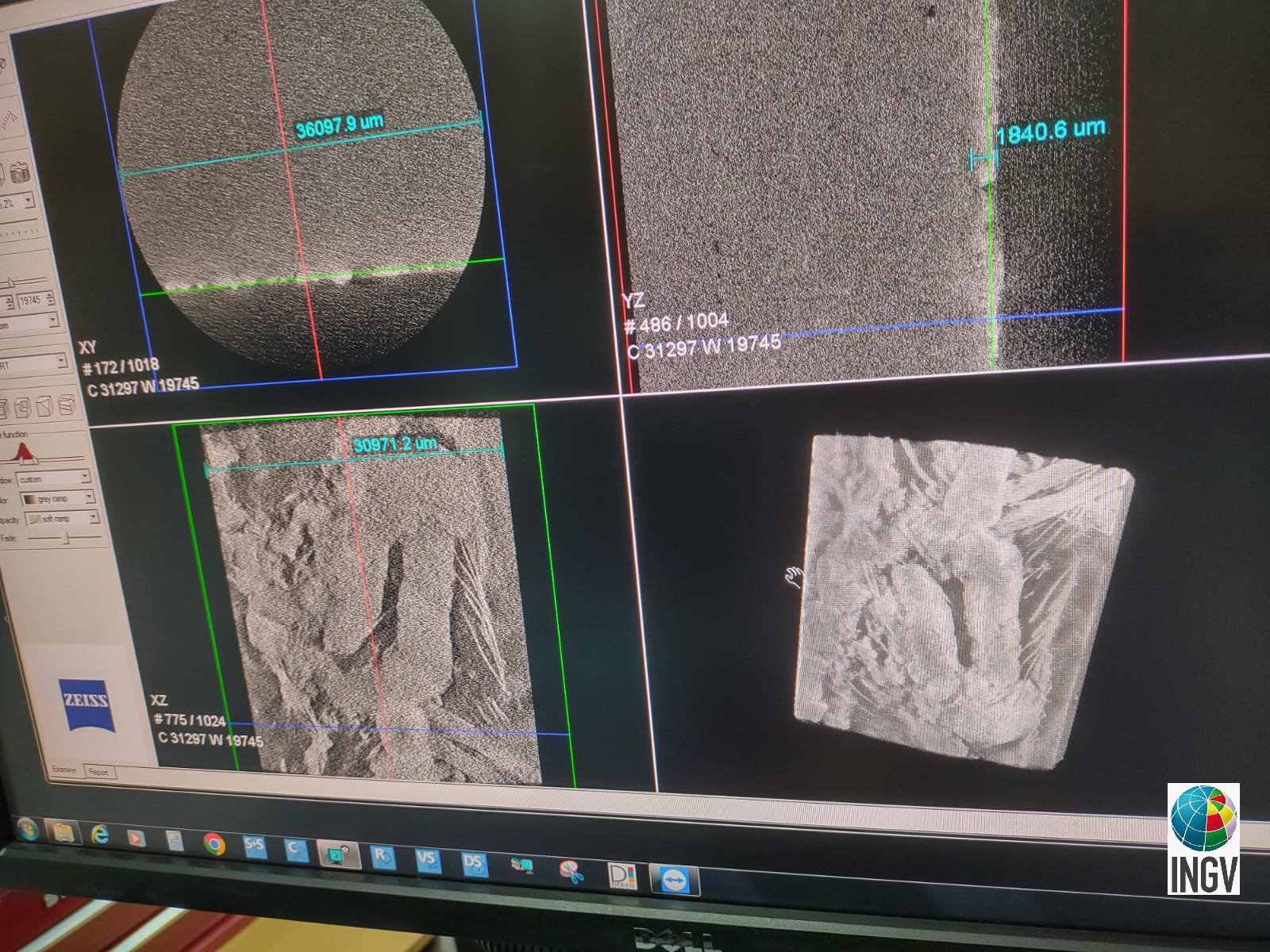Open the calculator taskbar icon
Screen dimensions: 1270x952
[x=174, y=841]
